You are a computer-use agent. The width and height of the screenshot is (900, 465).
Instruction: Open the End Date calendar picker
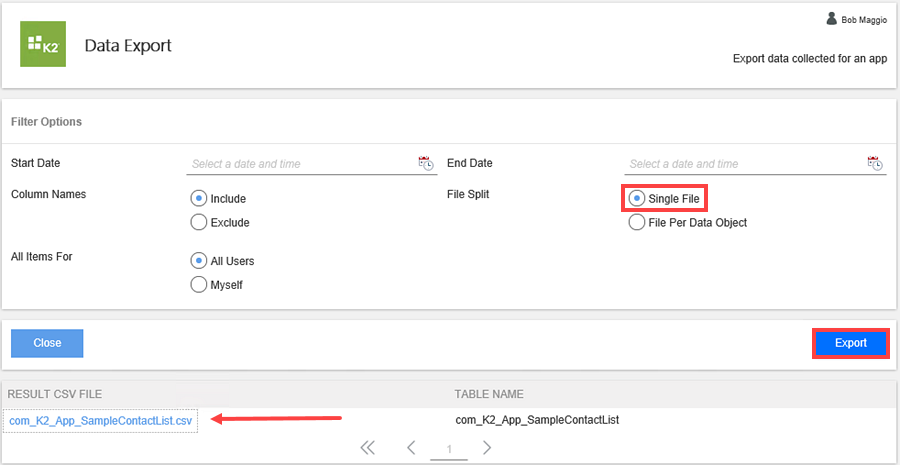click(x=875, y=163)
